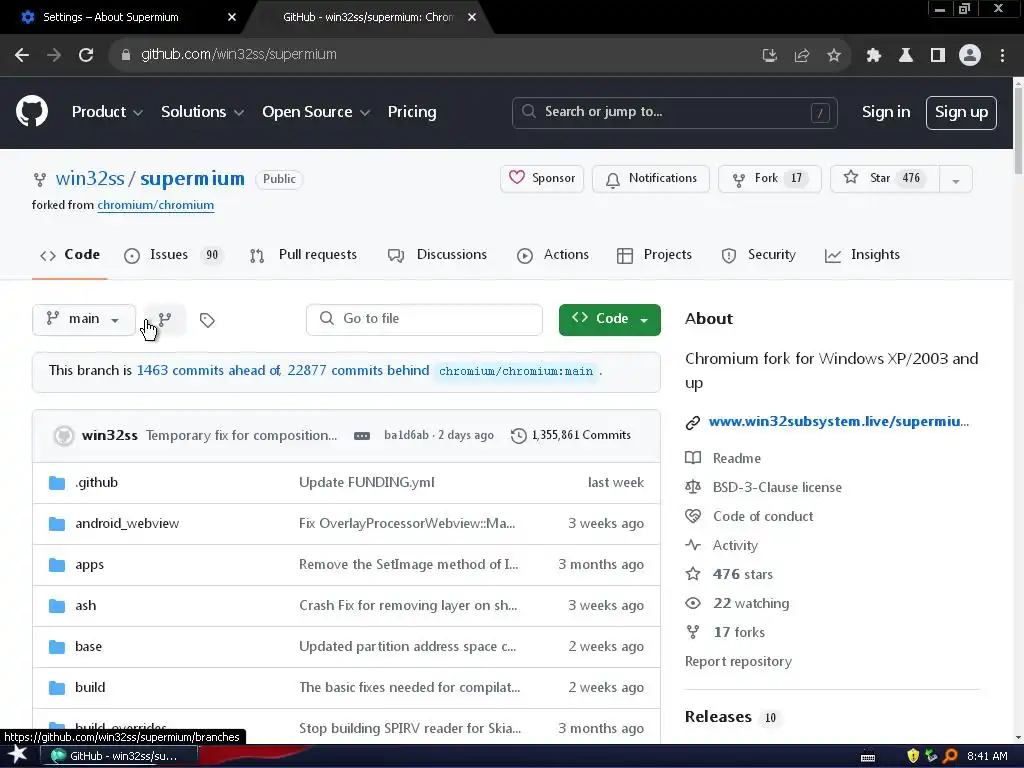
Task: Switch to the Insights tab
Action: point(862,255)
